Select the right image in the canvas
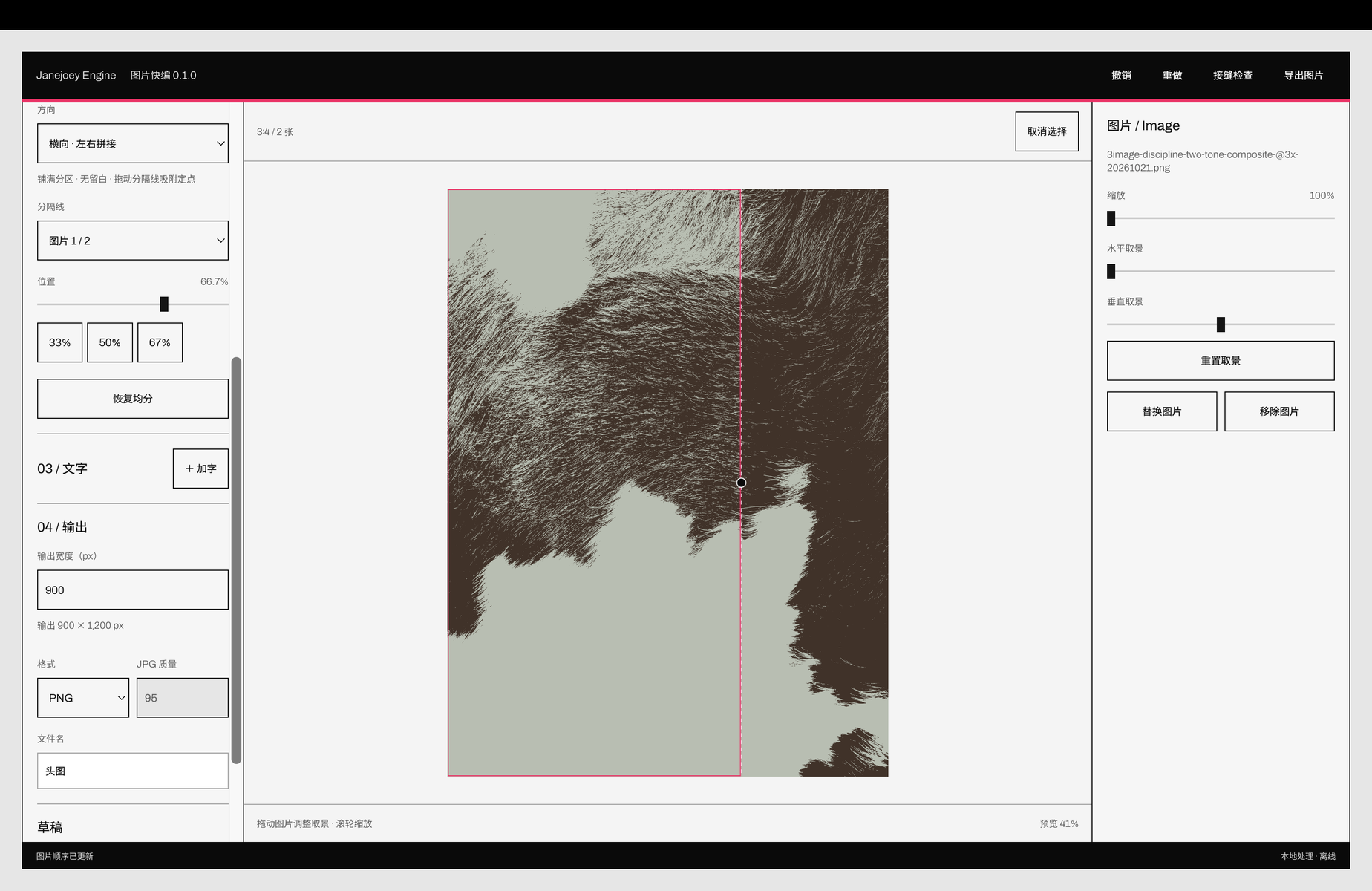The height and width of the screenshot is (891, 1372). 814,483
